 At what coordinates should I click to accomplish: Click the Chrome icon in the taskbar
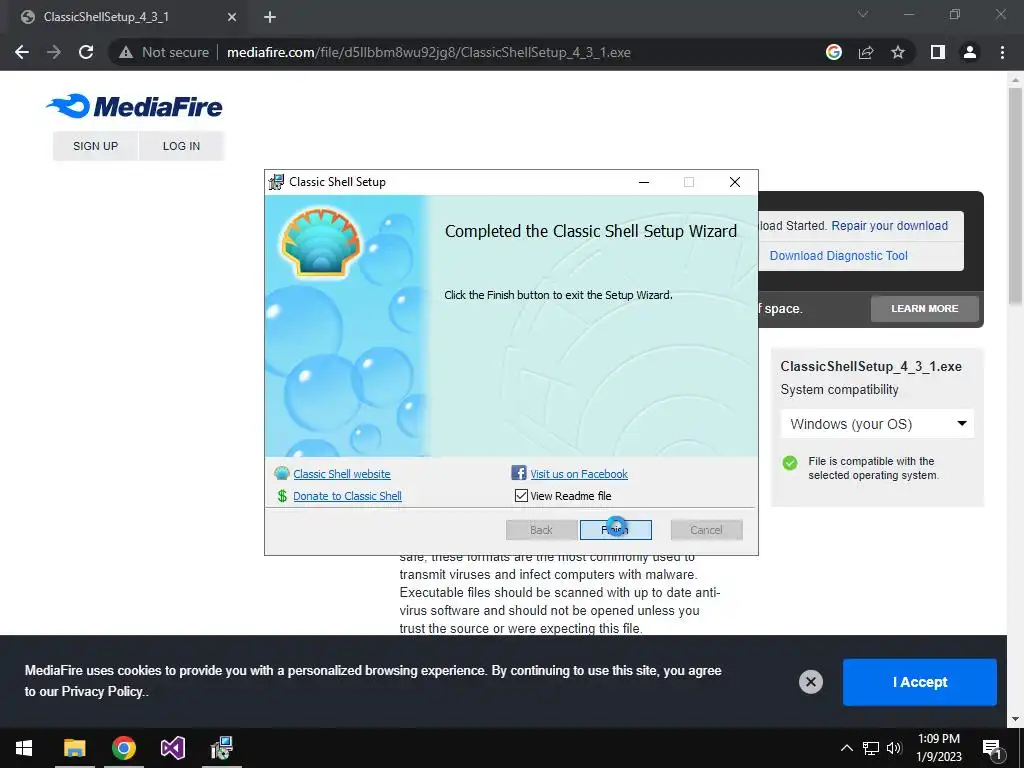pyautogui.click(x=123, y=748)
